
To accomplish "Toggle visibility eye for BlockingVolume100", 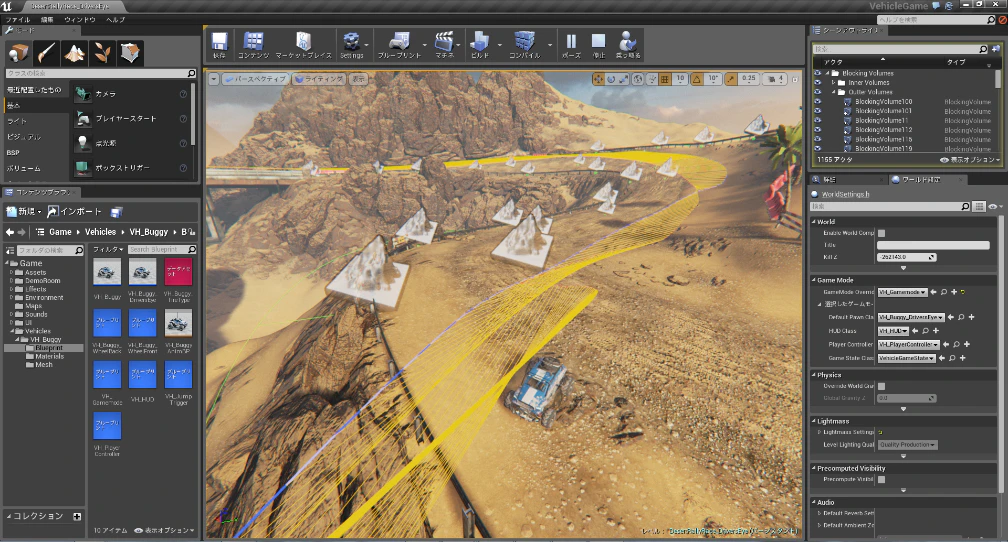I will click(x=818, y=102).
